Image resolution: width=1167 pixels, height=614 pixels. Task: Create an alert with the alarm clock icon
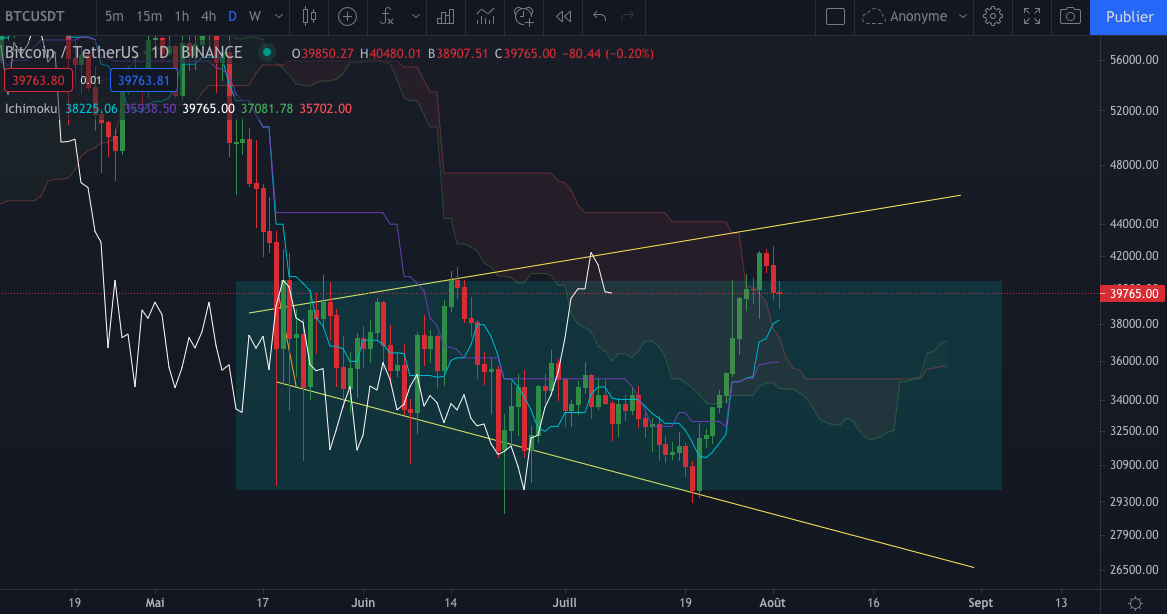522,17
